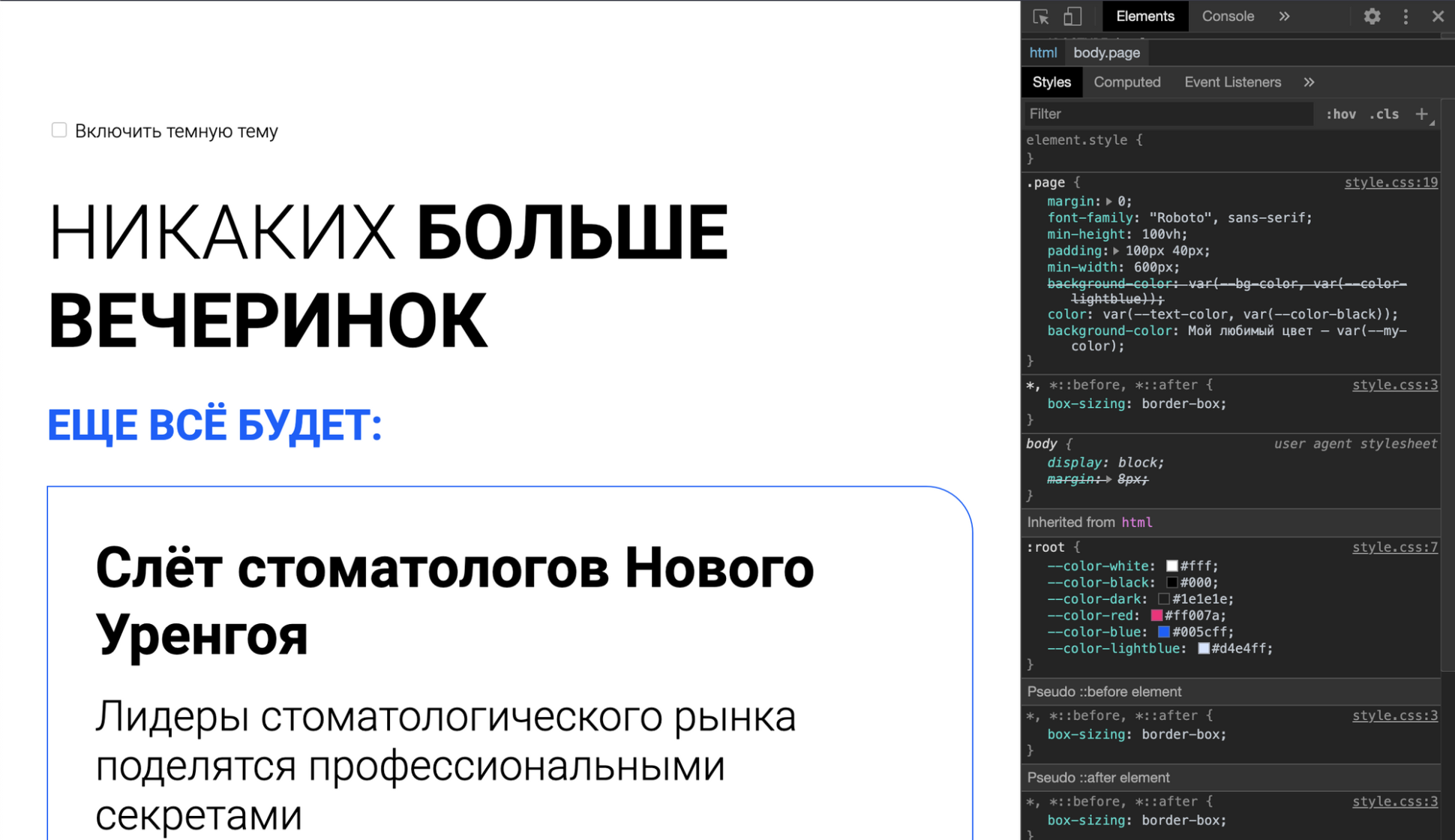Click --color-lightblue swatch #d4e4ff
Image resolution: width=1455 pixels, height=840 pixels.
click(1200, 649)
